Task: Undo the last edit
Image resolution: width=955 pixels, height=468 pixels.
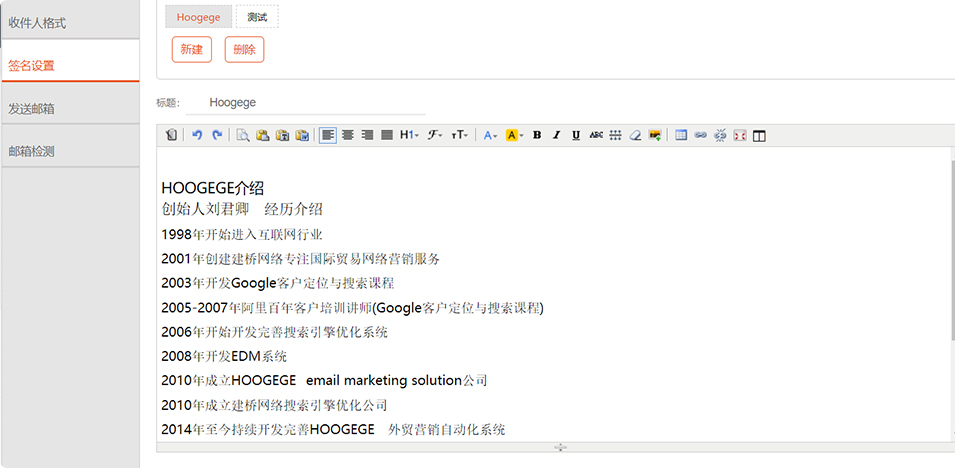Action: tap(197, 135)
